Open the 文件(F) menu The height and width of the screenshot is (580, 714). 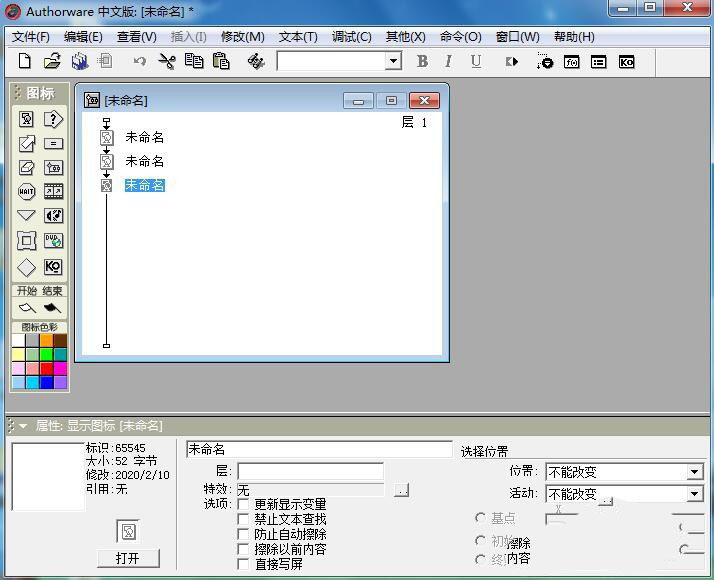click(x=31, y=37)
